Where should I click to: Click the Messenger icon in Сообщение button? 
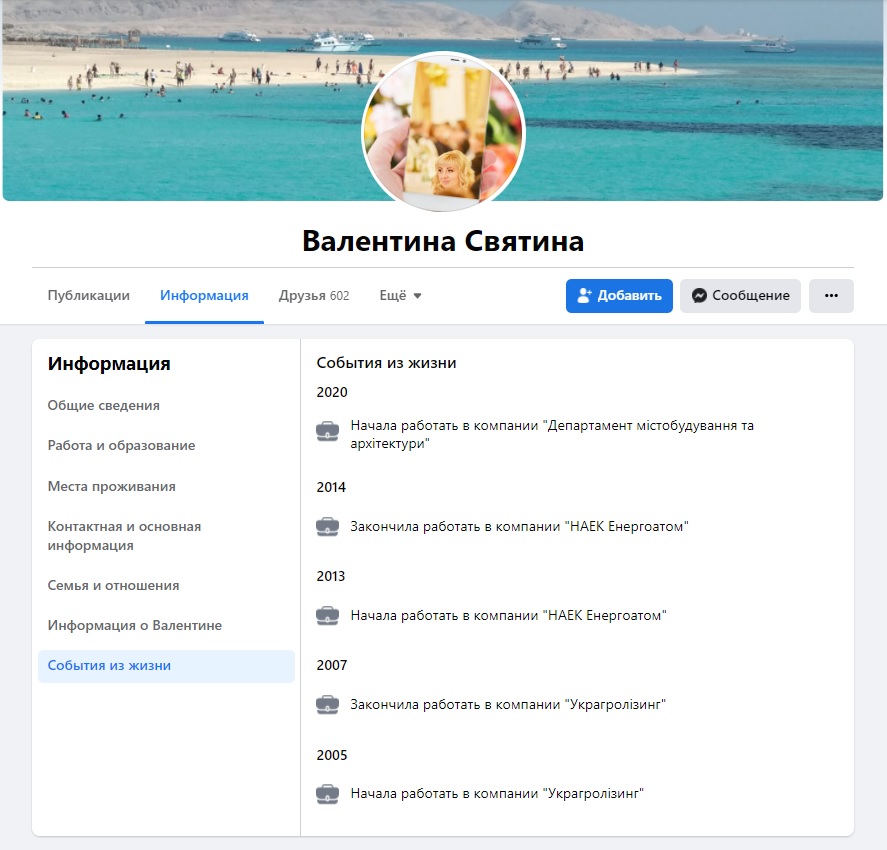coord(699,296)
